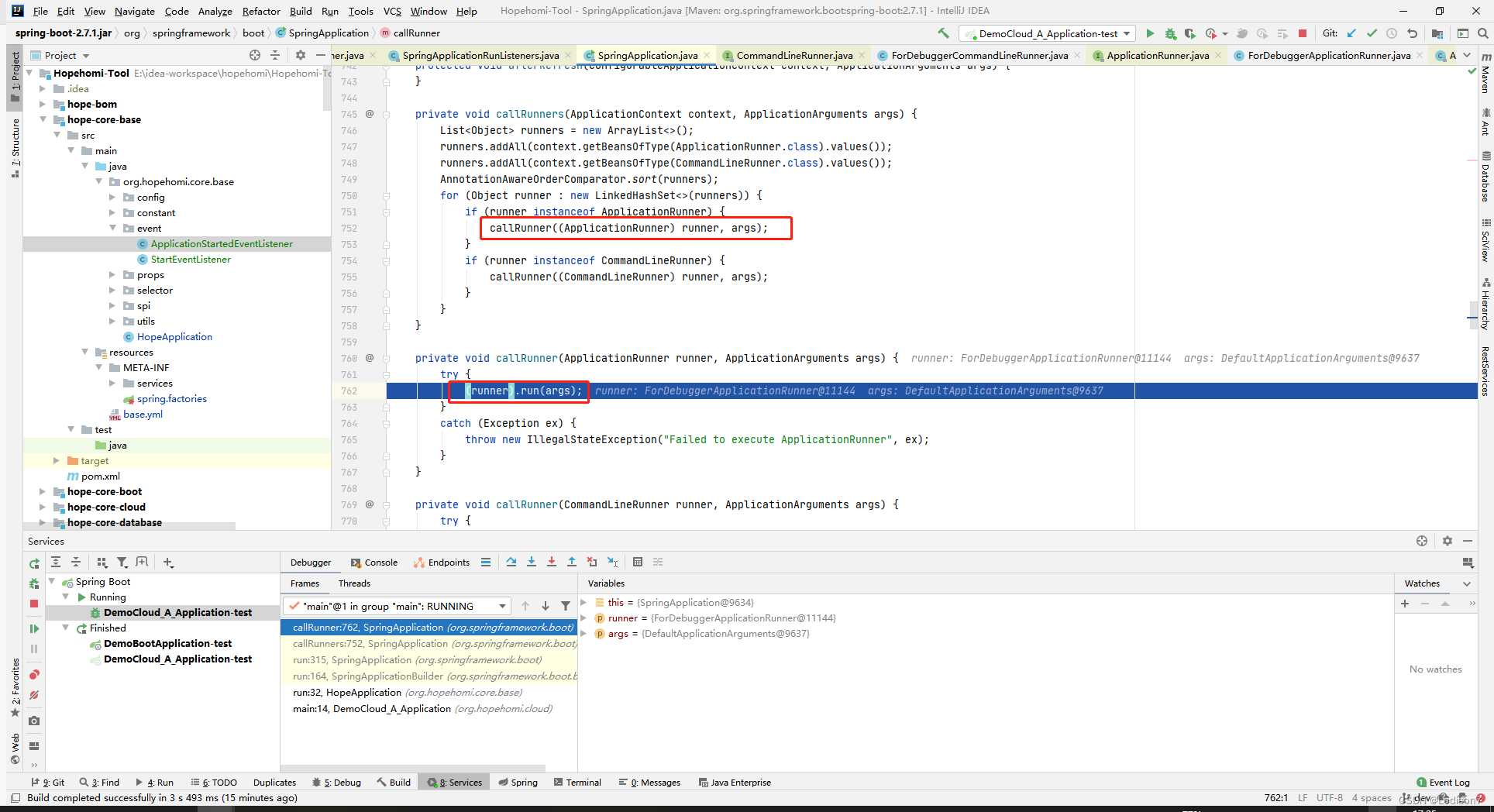Expand hope-bom folder in project tree
Screen dimensions: 1494x812
pos(43,104)
